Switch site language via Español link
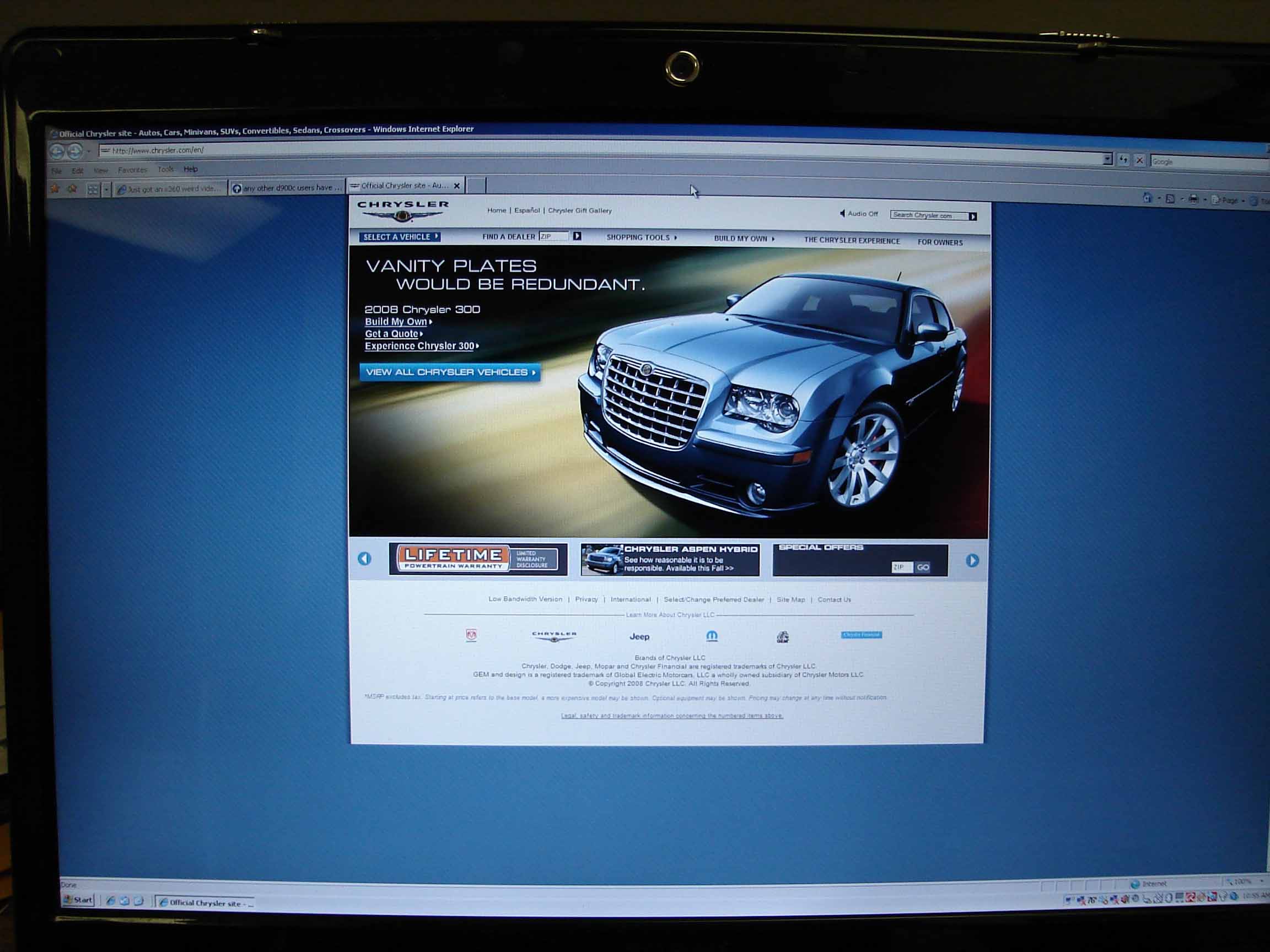Image resolution: width=1270 pixels, height=952 pixels. click(x=527, y=210)
